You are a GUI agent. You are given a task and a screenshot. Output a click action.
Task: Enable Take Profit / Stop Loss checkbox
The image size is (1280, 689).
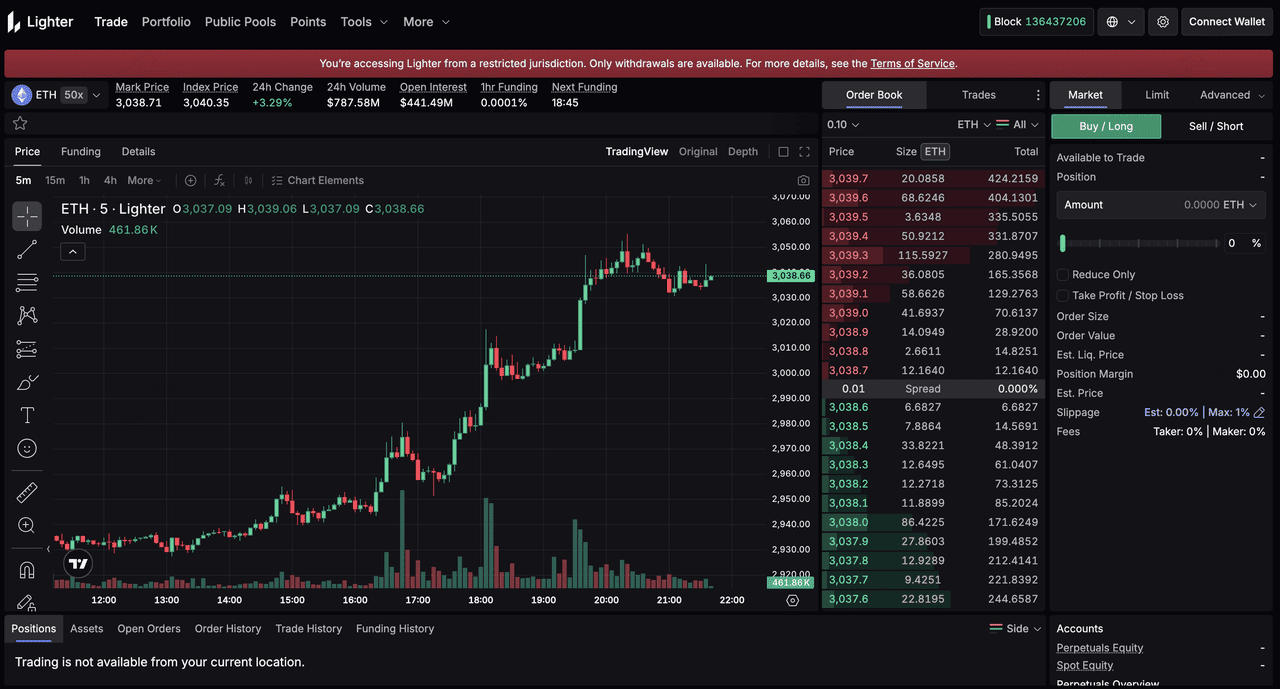(1063, 296)
